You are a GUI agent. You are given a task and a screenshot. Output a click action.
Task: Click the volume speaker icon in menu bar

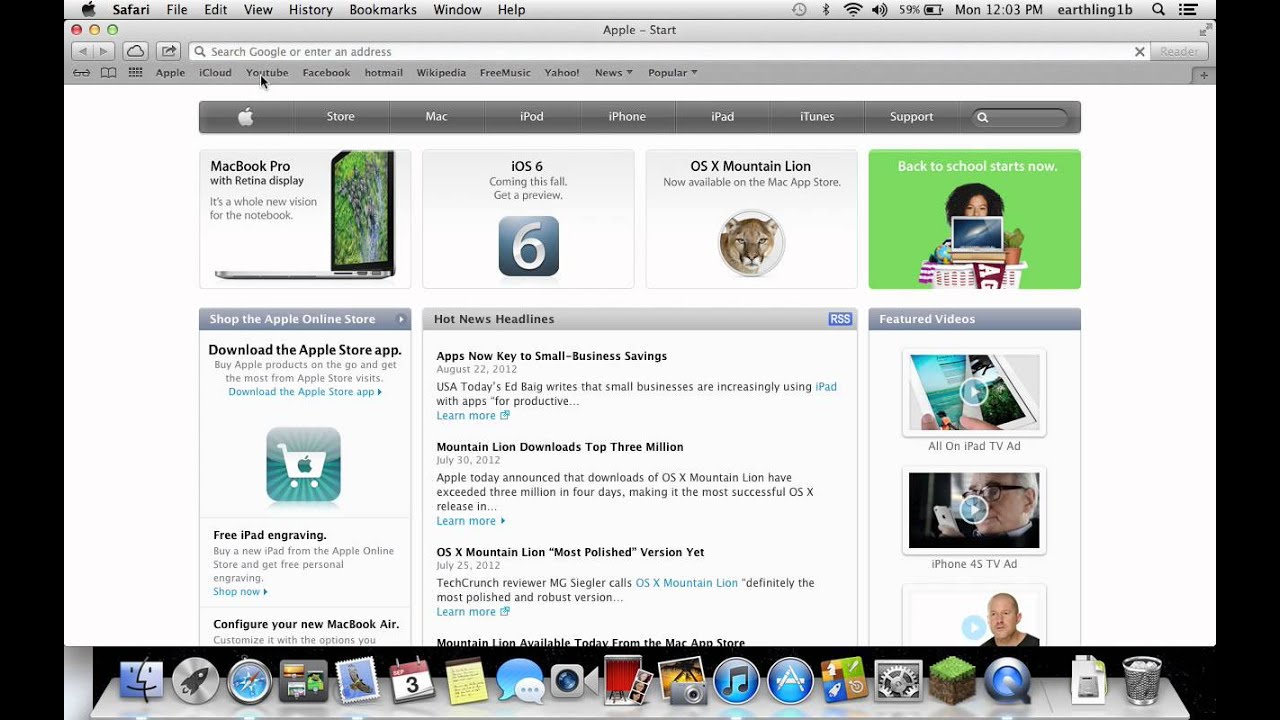tap(880, 10)
